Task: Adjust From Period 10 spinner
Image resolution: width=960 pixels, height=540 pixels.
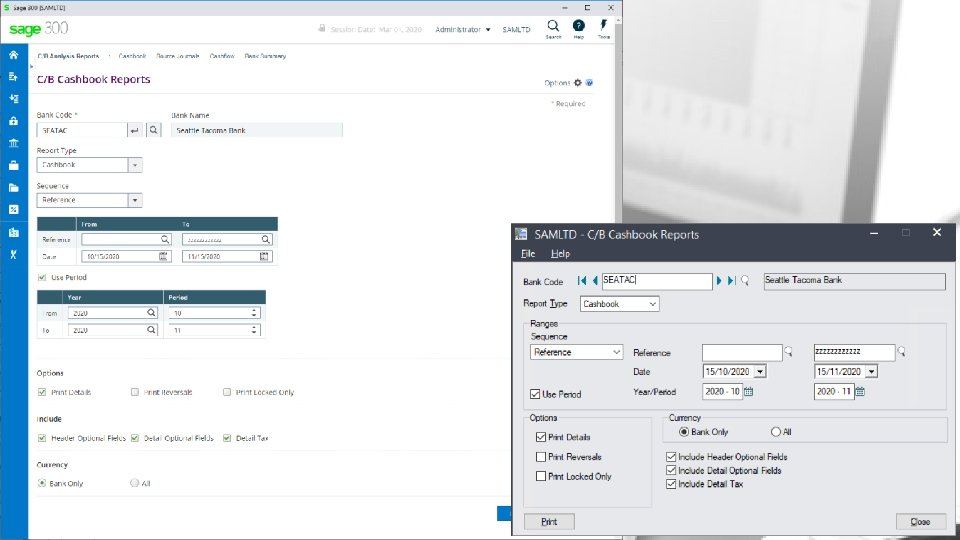Action: click(x=254, y=313)
